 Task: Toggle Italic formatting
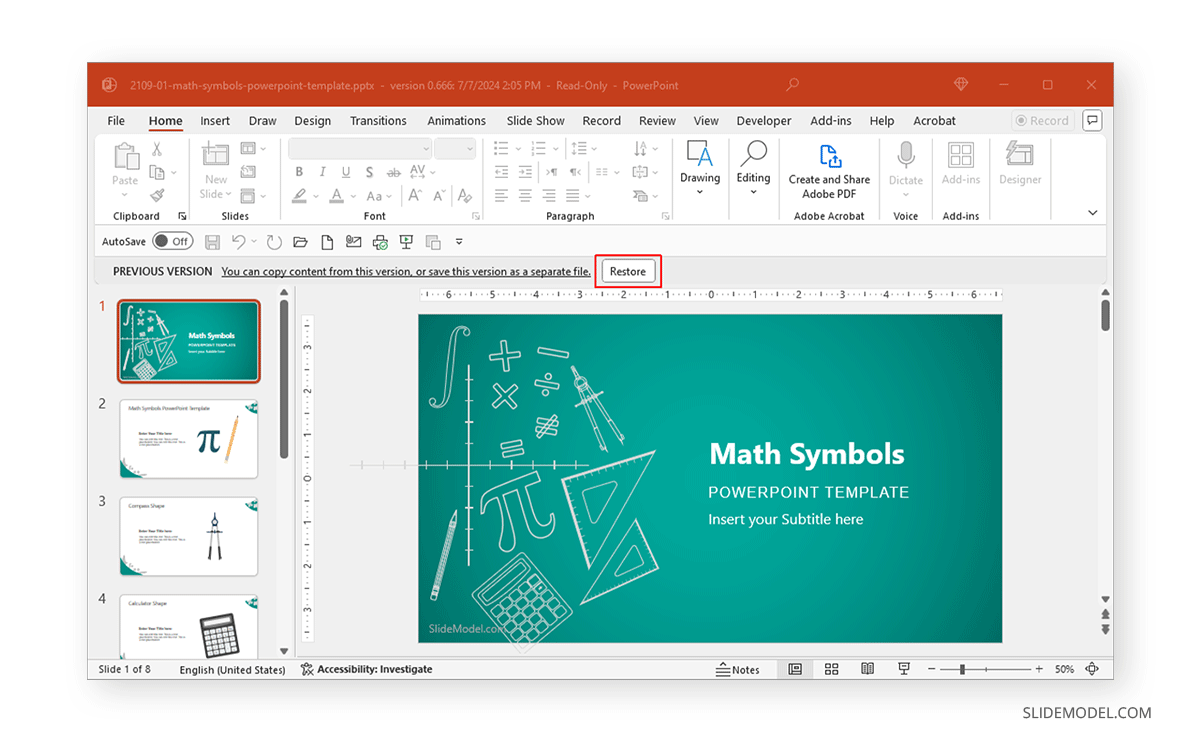tap(323, 172)
